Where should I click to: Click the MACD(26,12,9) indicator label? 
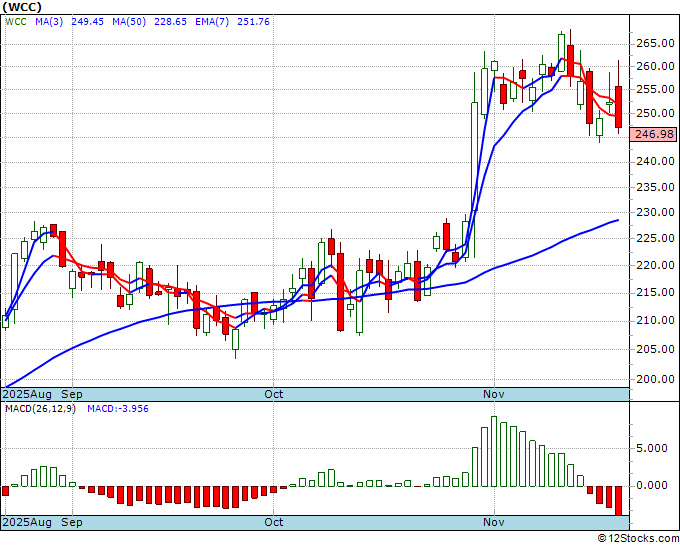pyautogui.click(x=40, y=409)
